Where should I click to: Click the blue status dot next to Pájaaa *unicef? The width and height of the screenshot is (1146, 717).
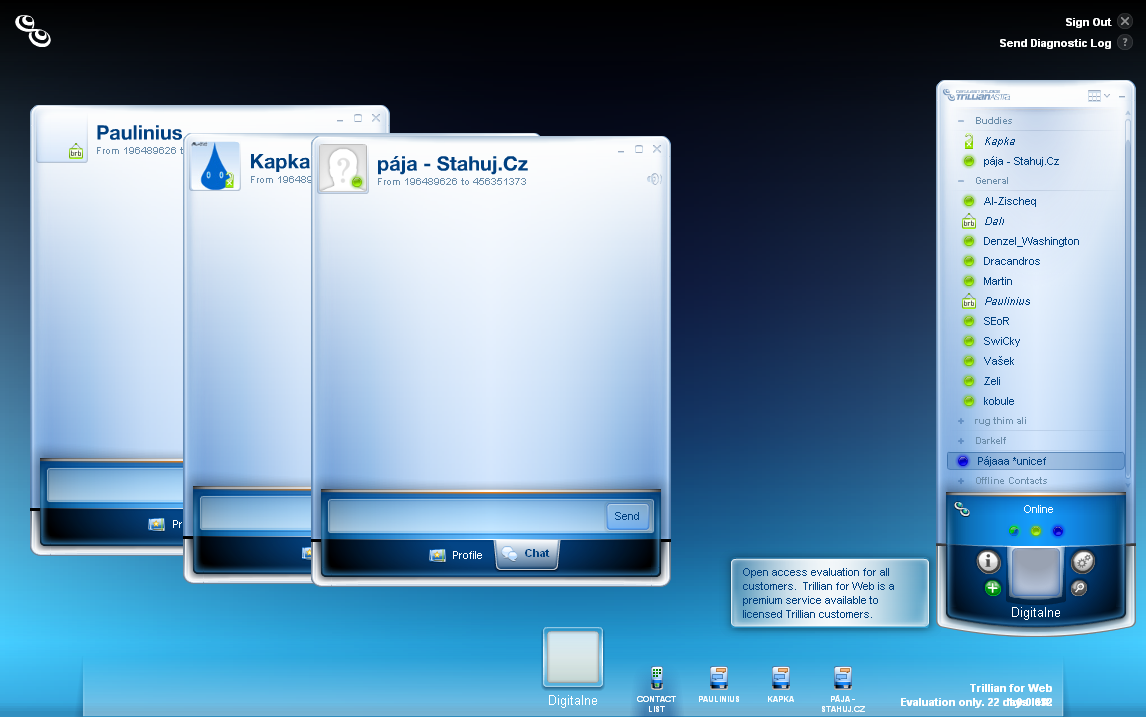point(963,460)
